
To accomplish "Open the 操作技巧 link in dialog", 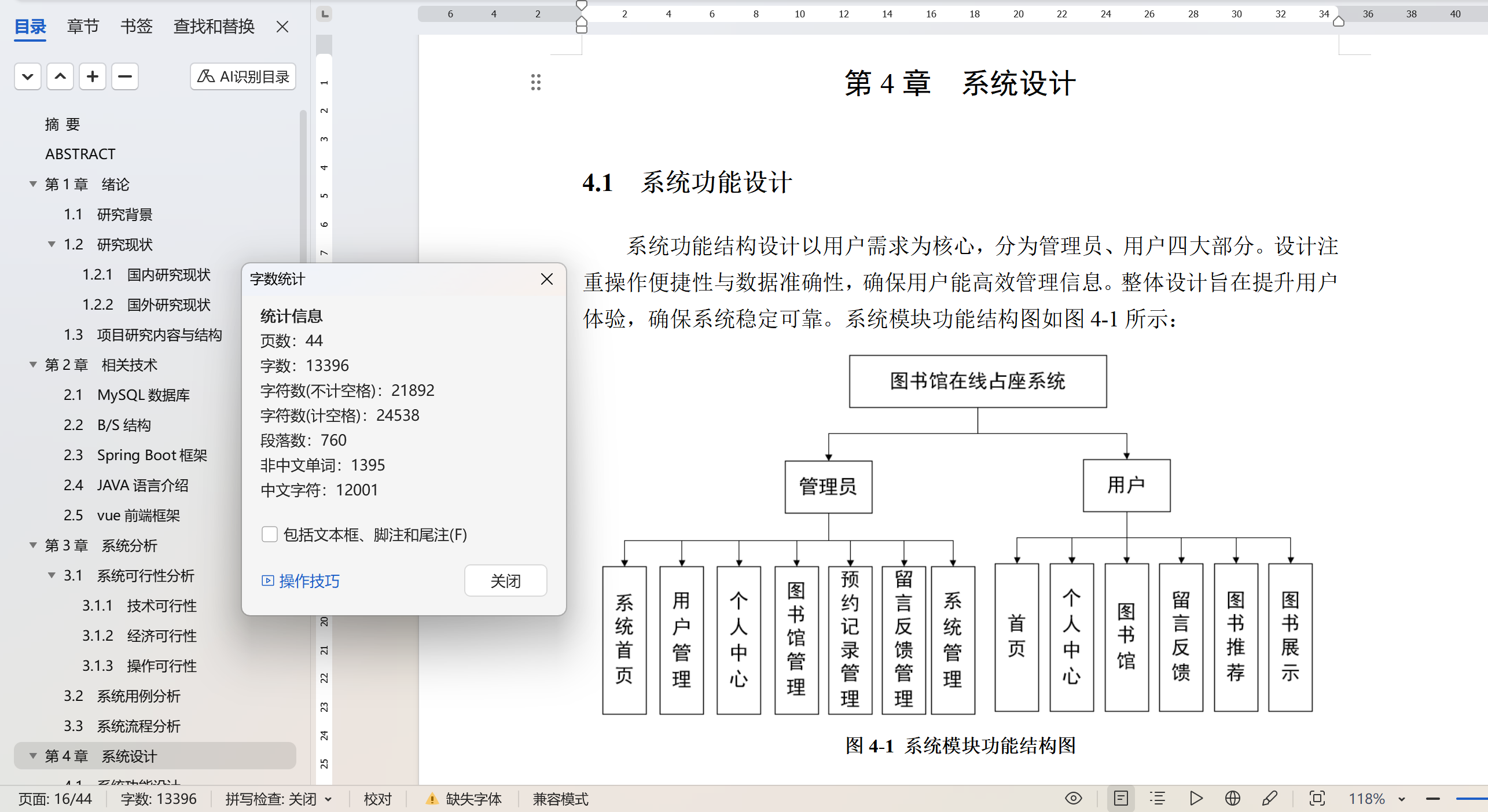I will click(301, 581).
